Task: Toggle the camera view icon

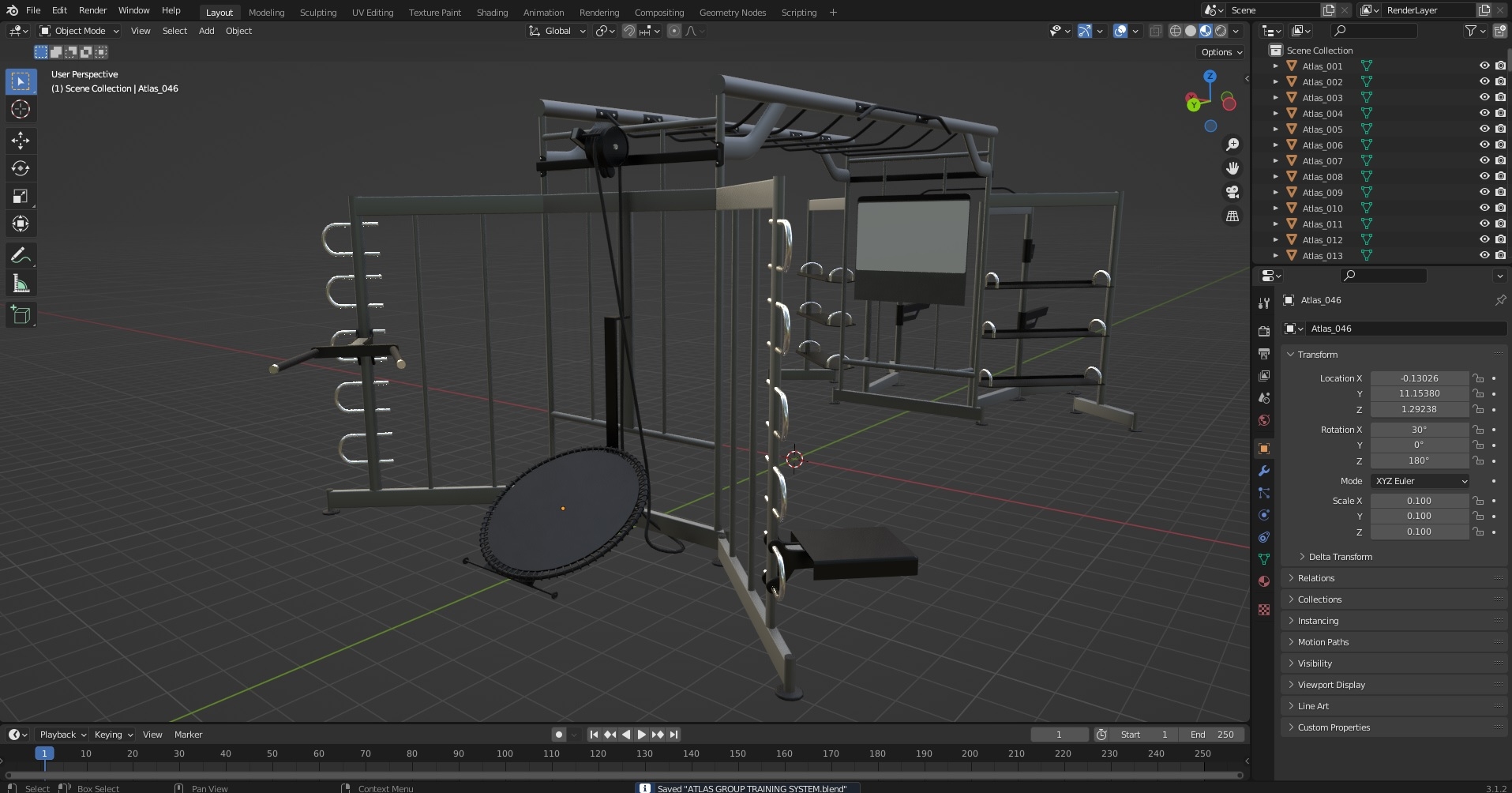Action: pos(1232,192)
